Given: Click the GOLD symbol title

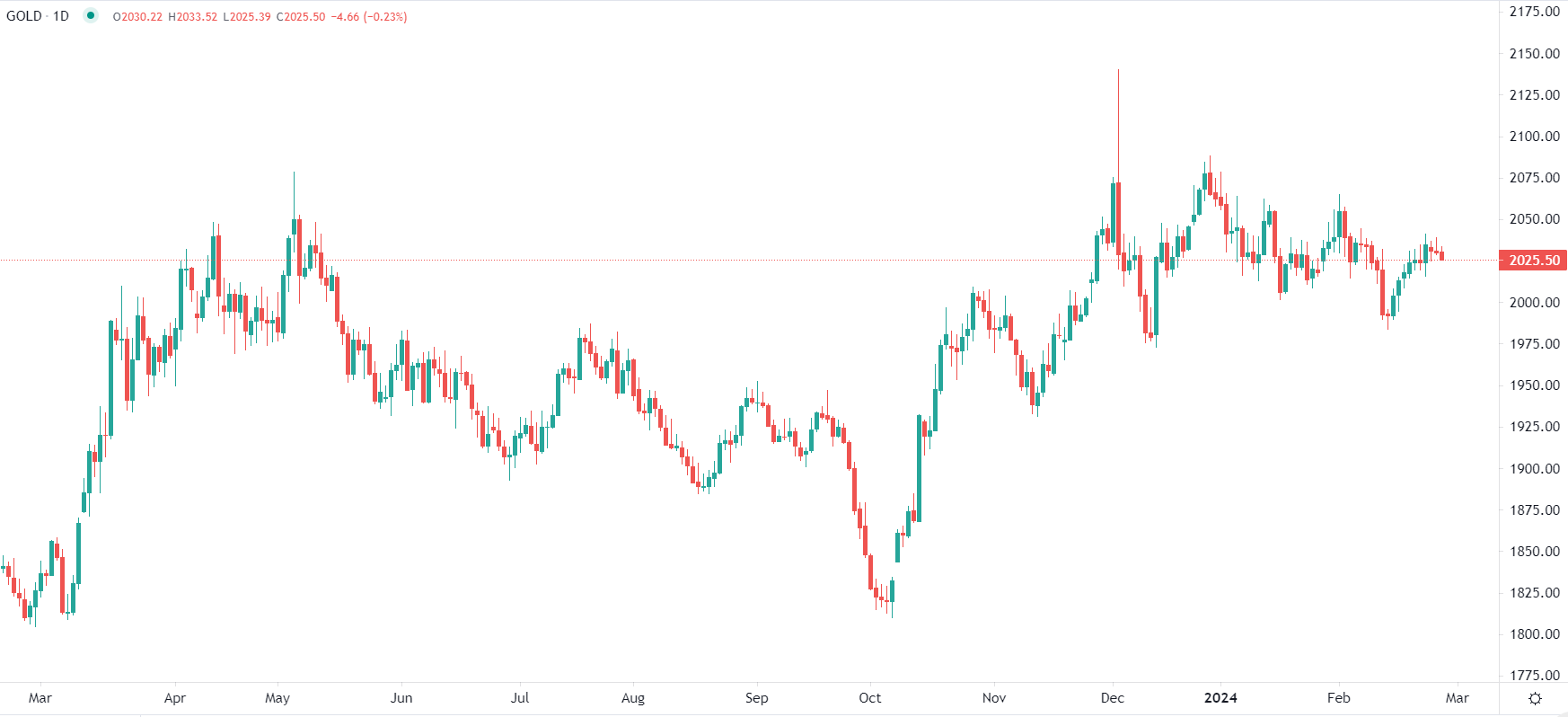Looking at the screenshot, I should pyautogui.click(x=24, y=16).
